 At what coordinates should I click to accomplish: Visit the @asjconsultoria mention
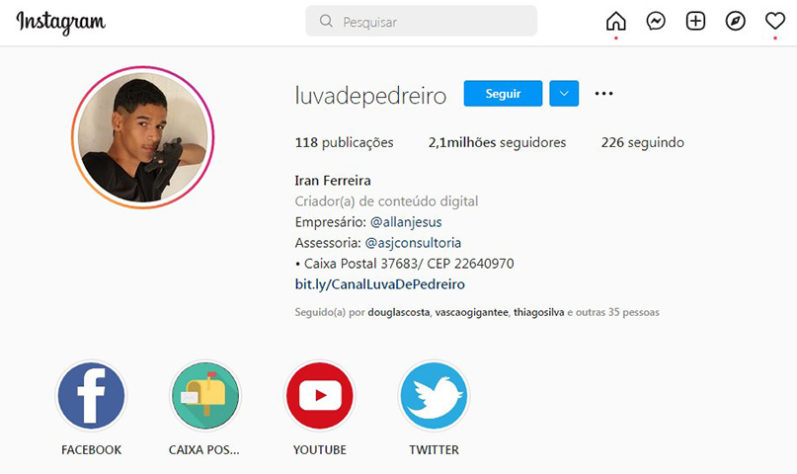(x=413, y=243)
